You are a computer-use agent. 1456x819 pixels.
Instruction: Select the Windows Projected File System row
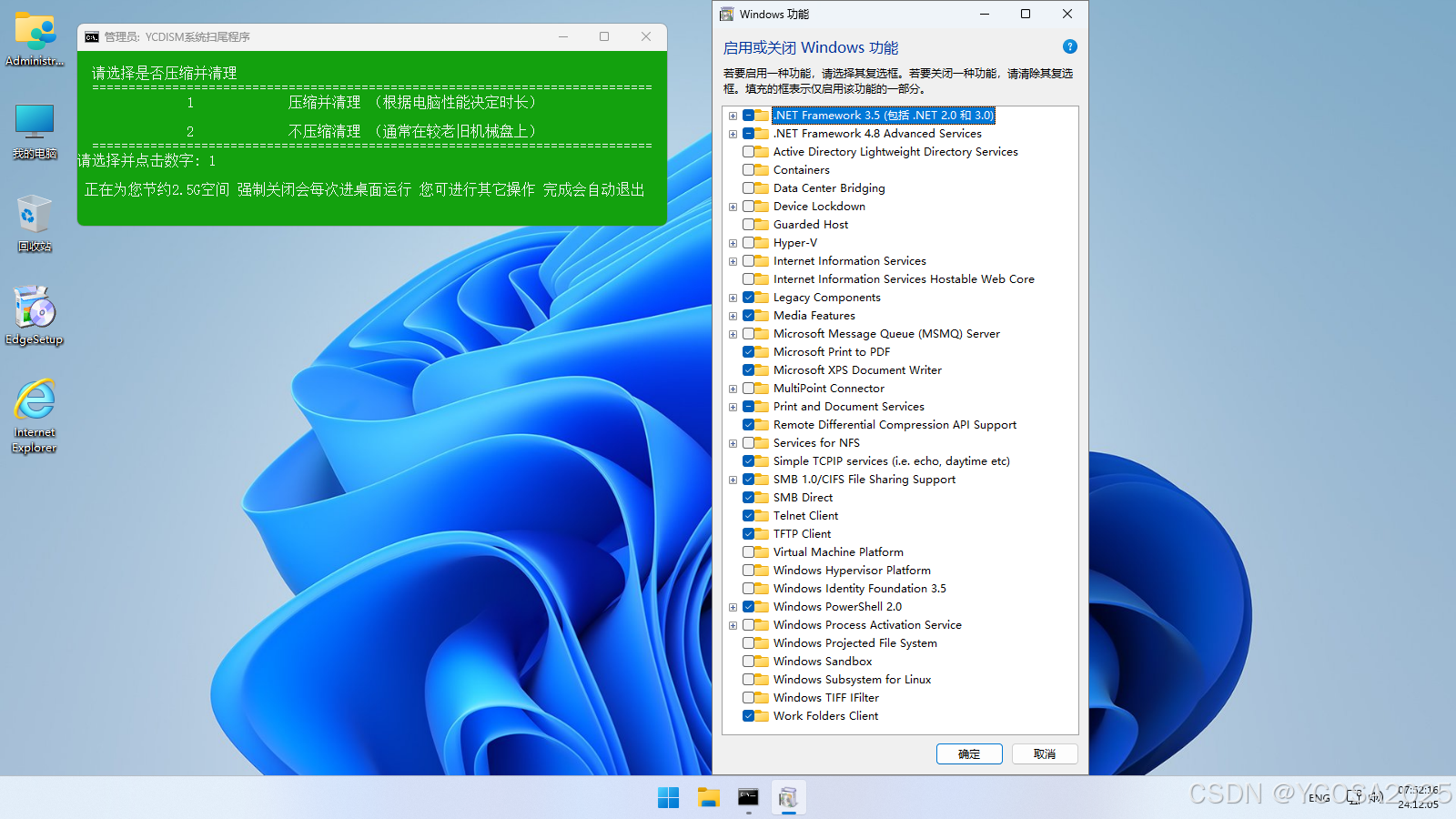[855, 643]
